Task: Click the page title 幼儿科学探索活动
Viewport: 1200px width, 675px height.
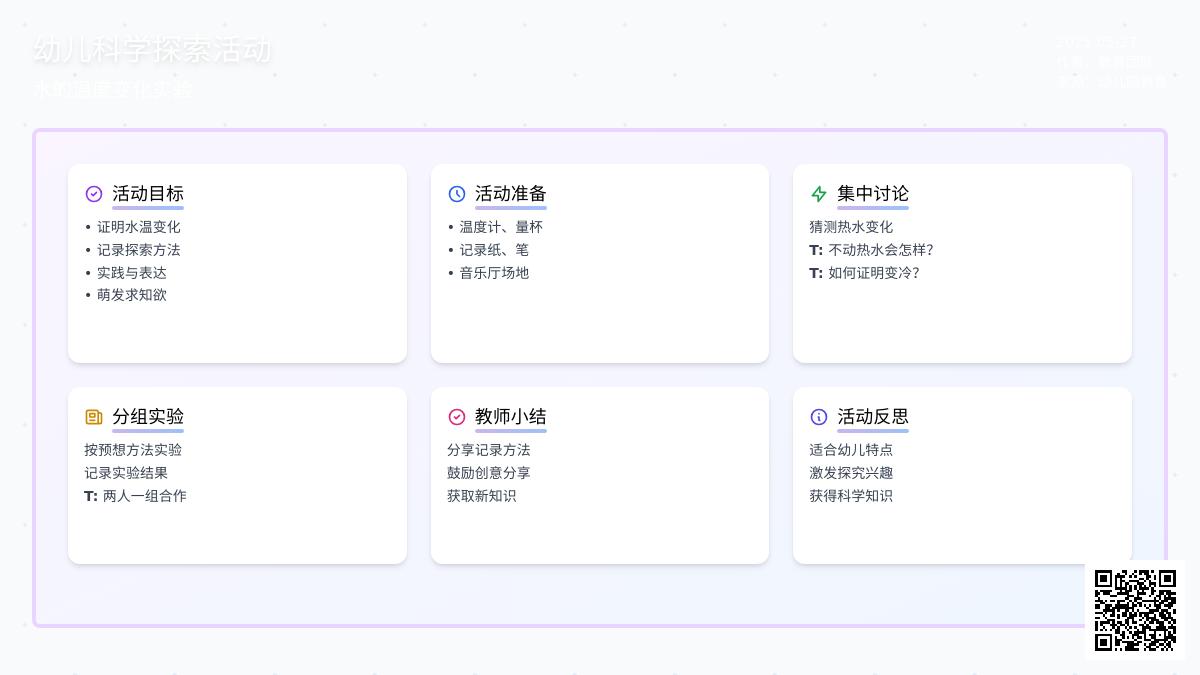Action: click(152, 50)
